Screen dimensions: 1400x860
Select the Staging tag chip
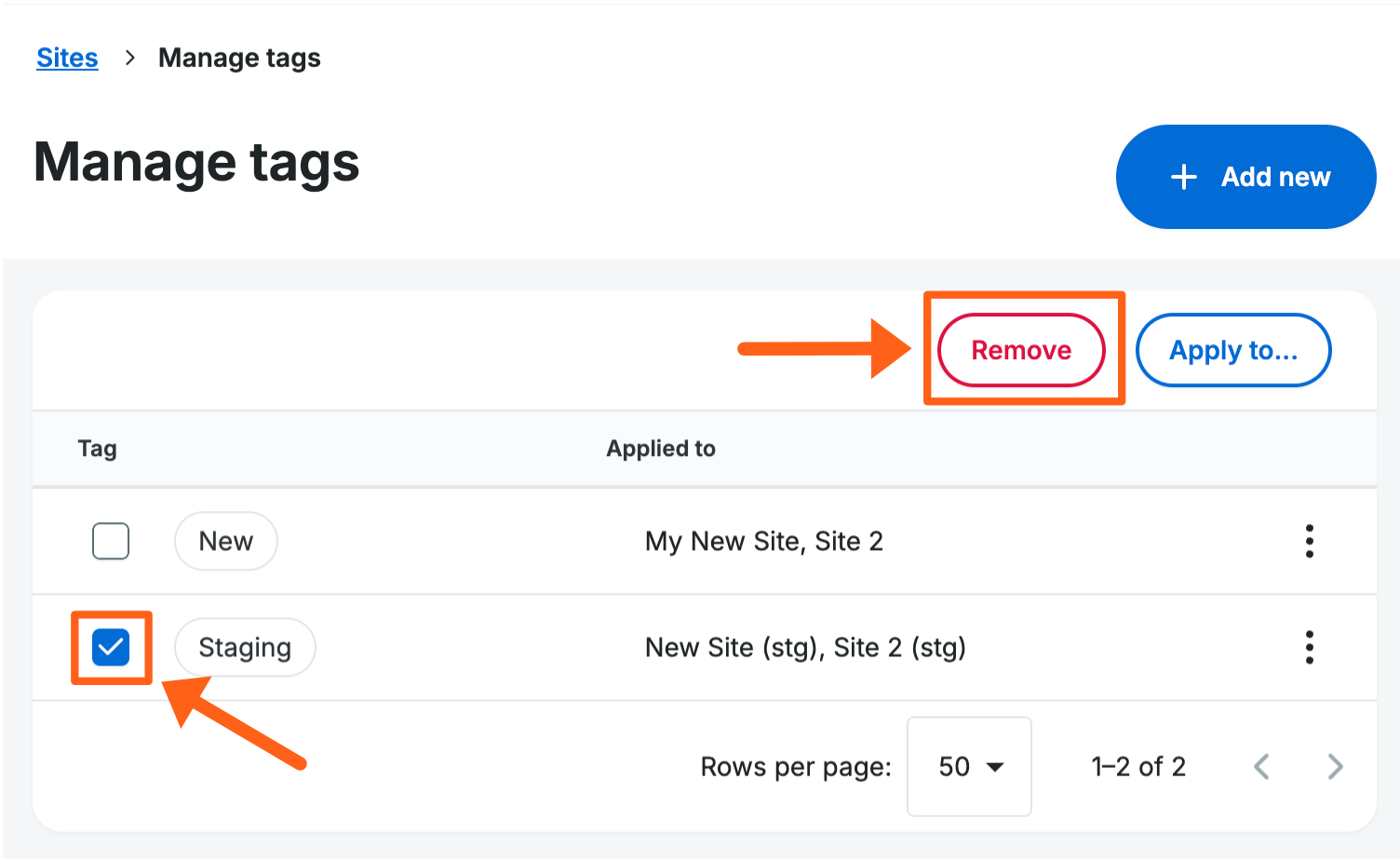[x=244, y=647]
